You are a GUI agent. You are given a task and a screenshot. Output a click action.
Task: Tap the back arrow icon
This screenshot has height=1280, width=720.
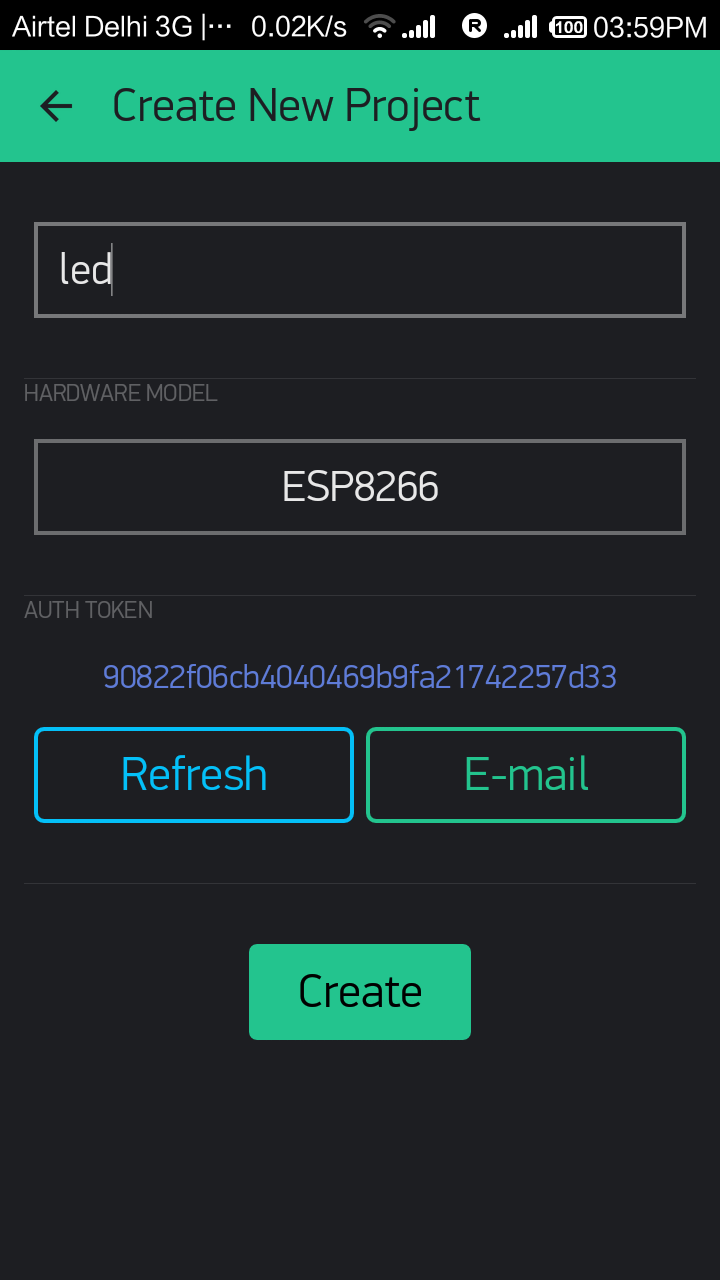56,106
